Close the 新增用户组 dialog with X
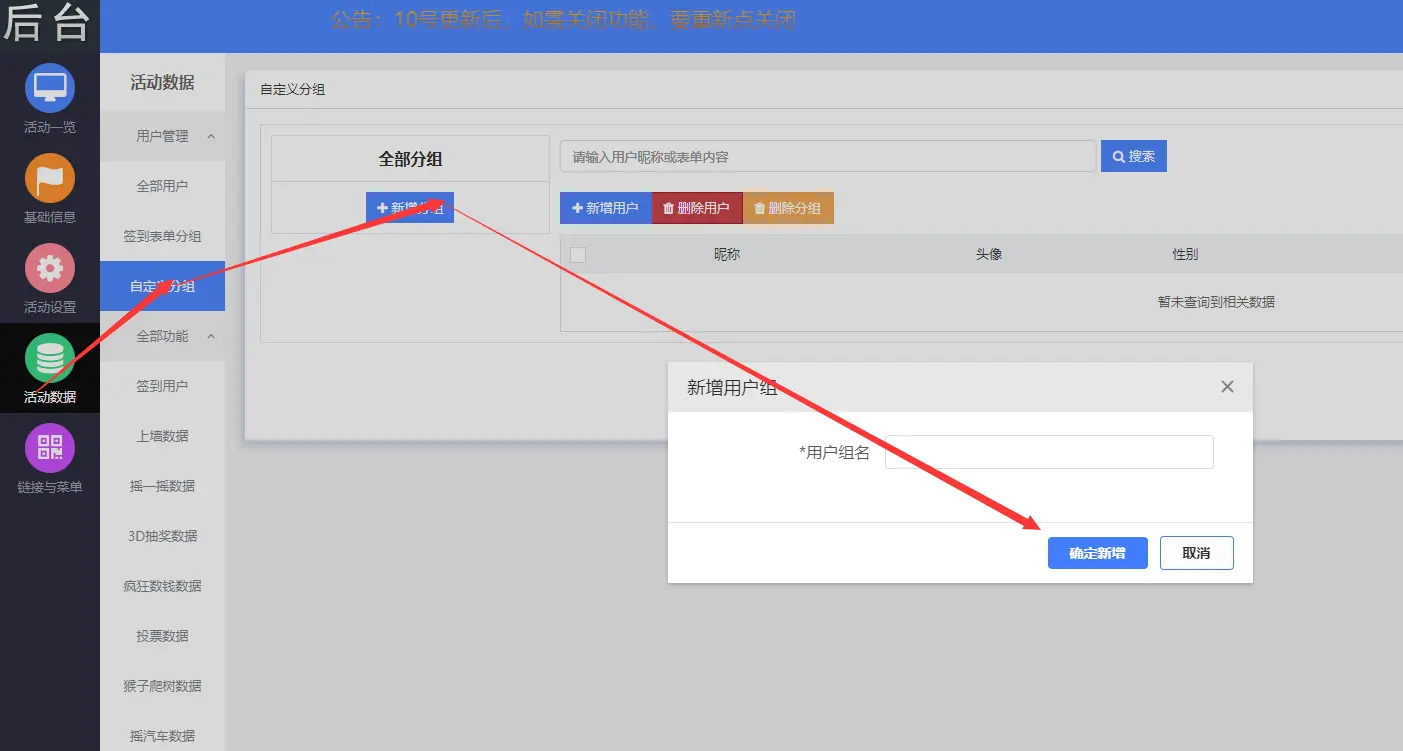Viewport: 1403px width, 751px height. (1227, 387)
